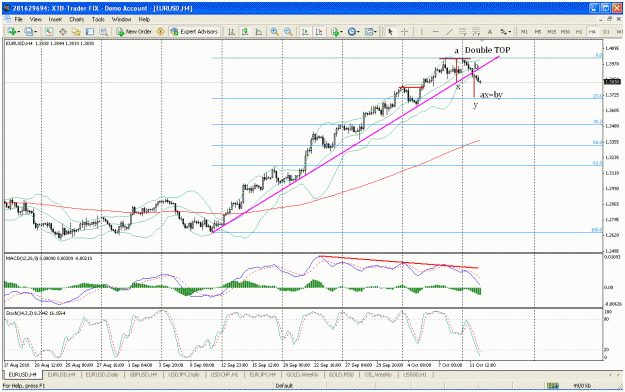Open the Templates icon
The height and width of the screenshot is (392, 625).
coord(369,32)
